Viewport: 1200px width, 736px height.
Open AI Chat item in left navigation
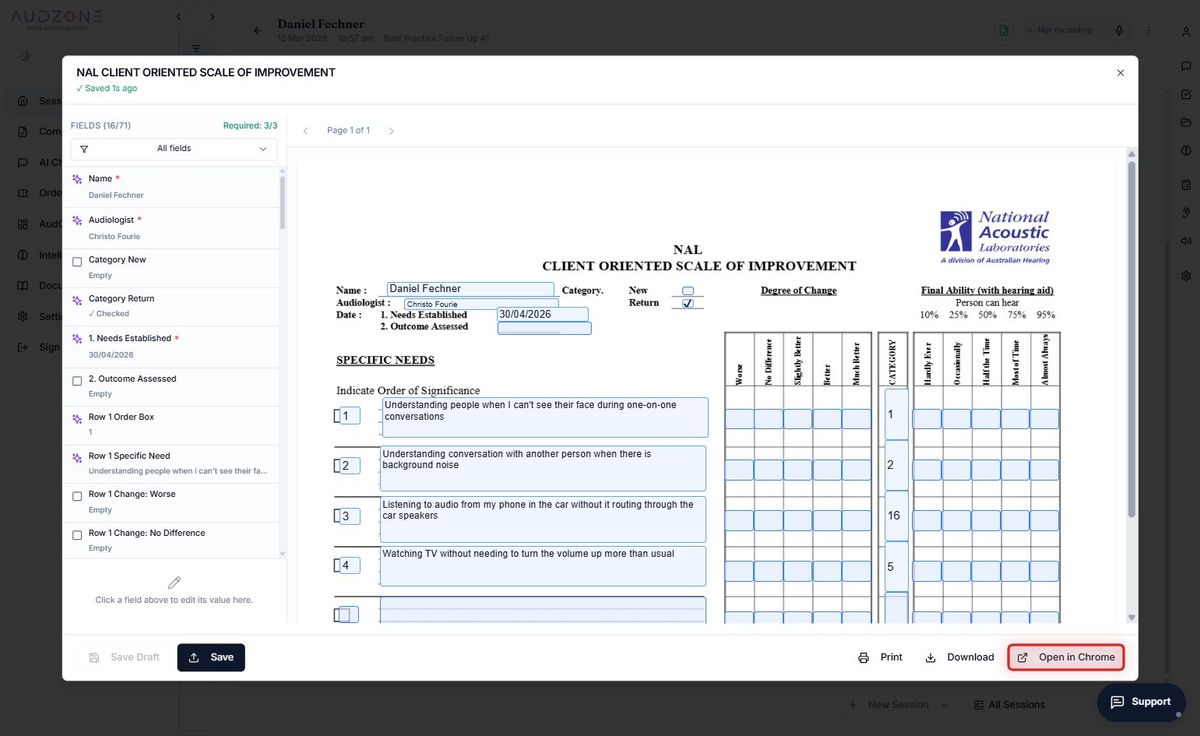coord(38,163)
